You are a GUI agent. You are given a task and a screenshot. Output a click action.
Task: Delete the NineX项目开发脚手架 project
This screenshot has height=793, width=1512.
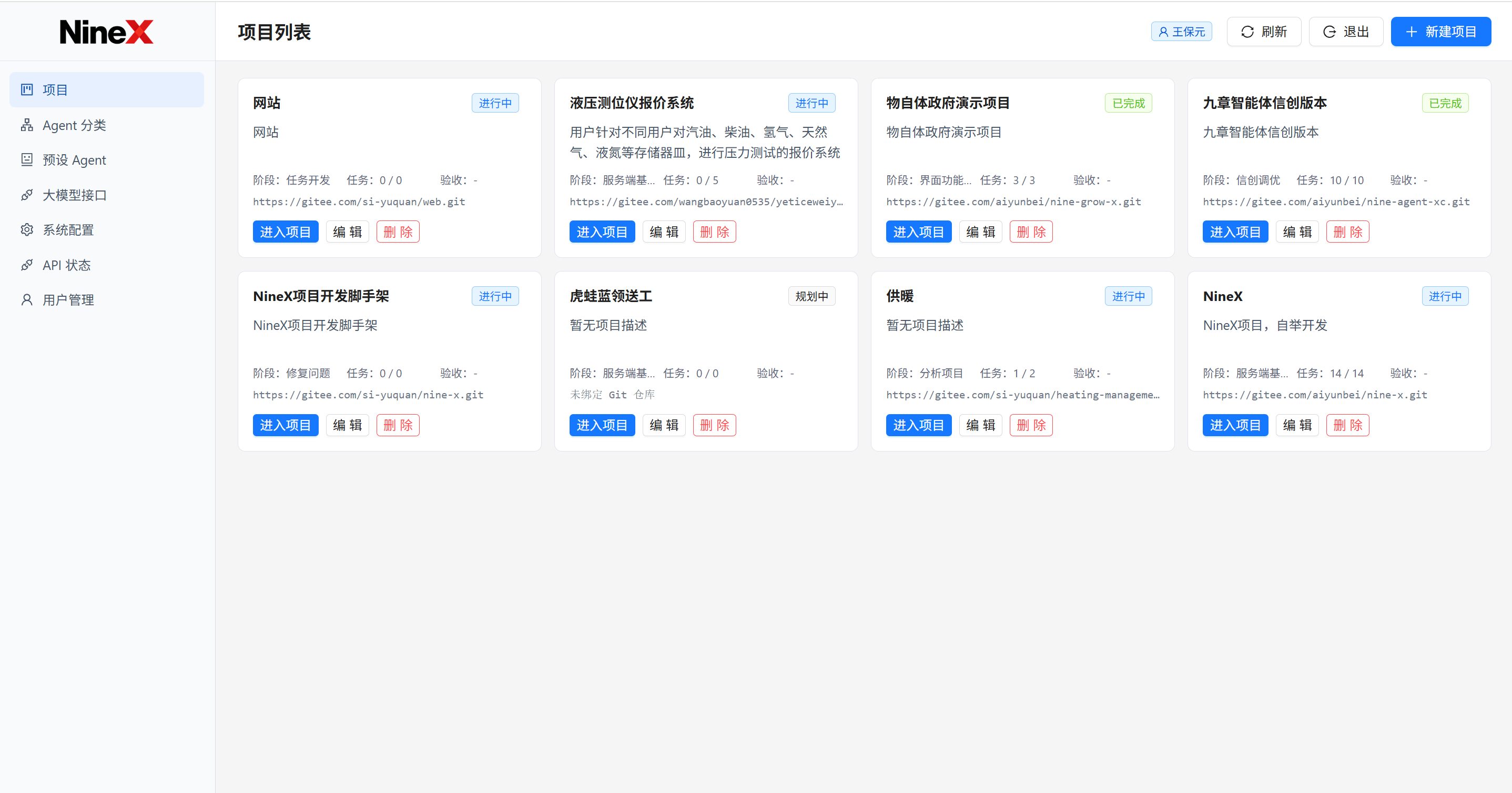pyautogui.click(x=398, y=425)
